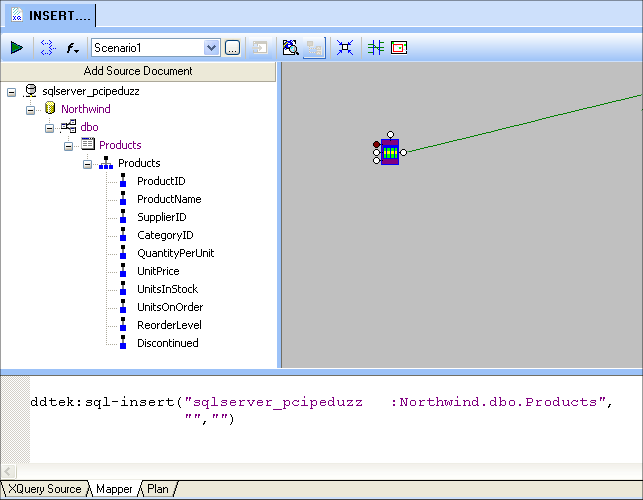
Task: Click the fit-to-window blue arrows icon
Action: (x=345, y=48)
